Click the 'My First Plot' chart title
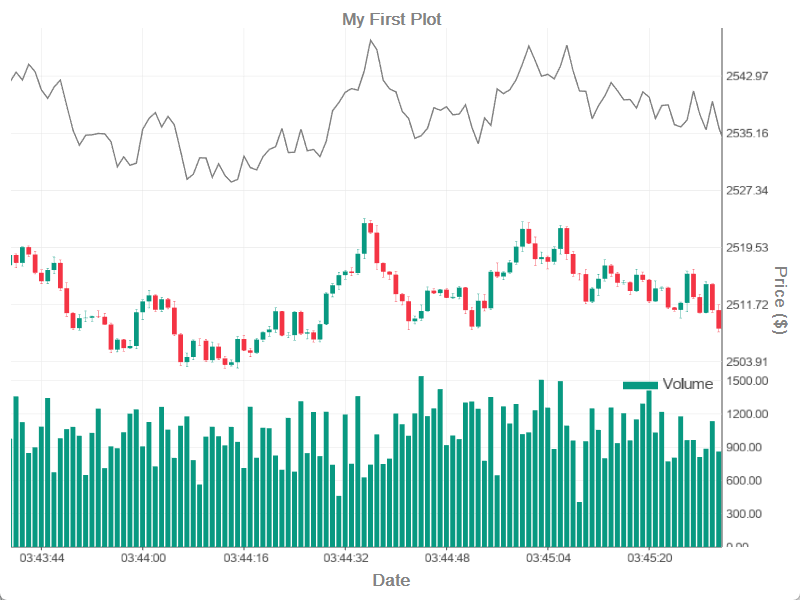Image resolution: width=800 pixels, height=600 pixels. click(x=392, y=19)
